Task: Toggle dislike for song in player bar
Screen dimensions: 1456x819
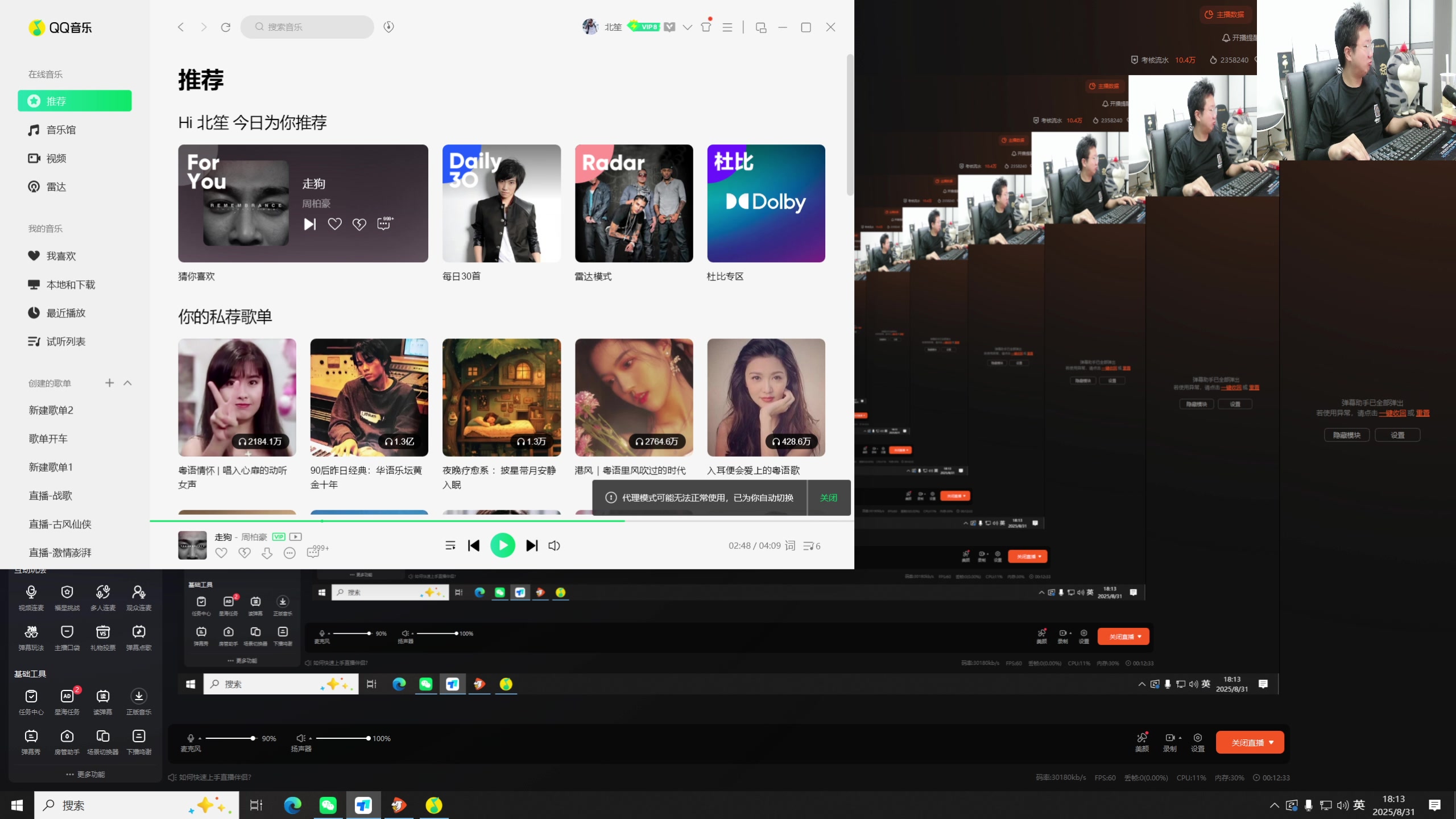Action: (245, 553)
